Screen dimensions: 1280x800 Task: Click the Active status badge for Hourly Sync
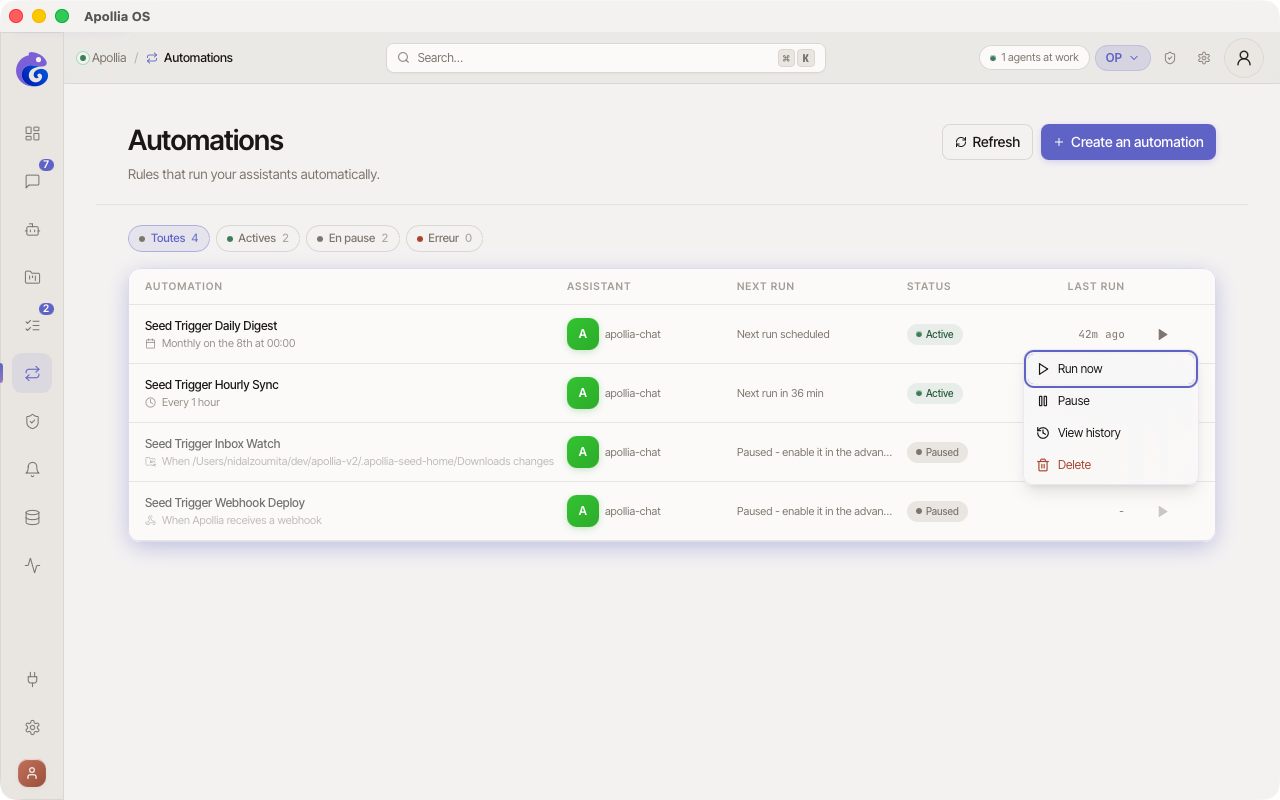935,393
